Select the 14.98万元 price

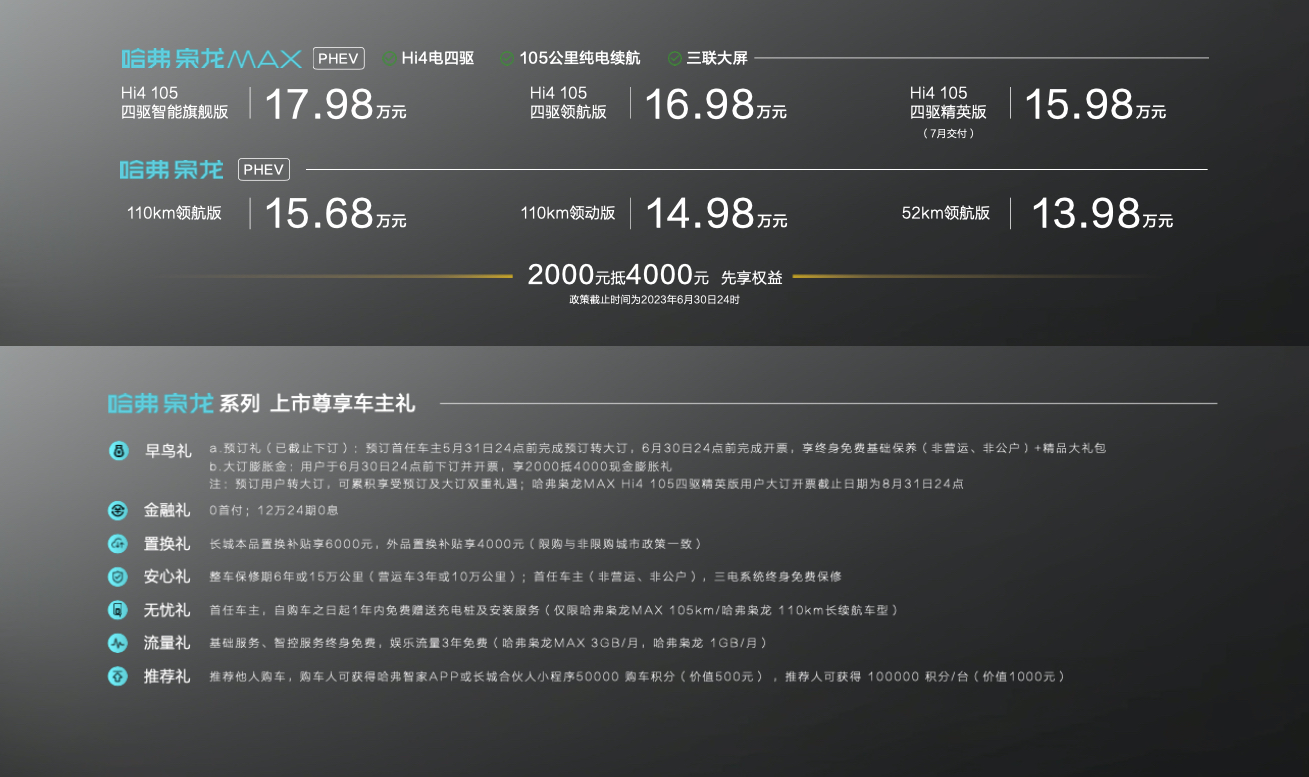pos(715,213)
